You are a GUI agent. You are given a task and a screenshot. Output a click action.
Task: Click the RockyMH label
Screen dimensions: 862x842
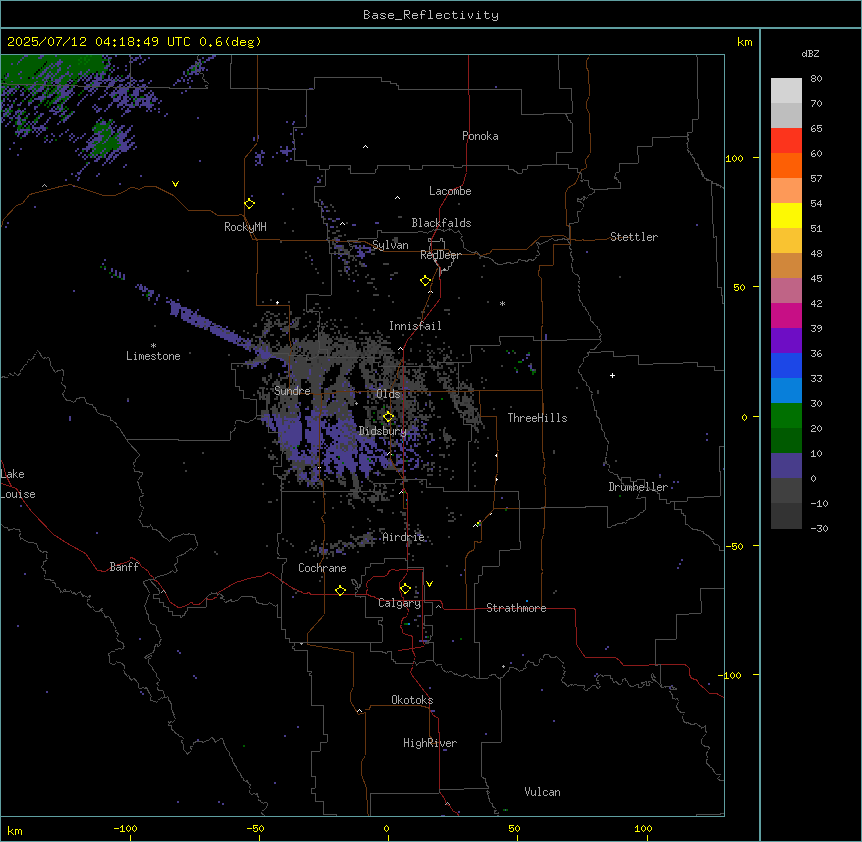[245, 227]
